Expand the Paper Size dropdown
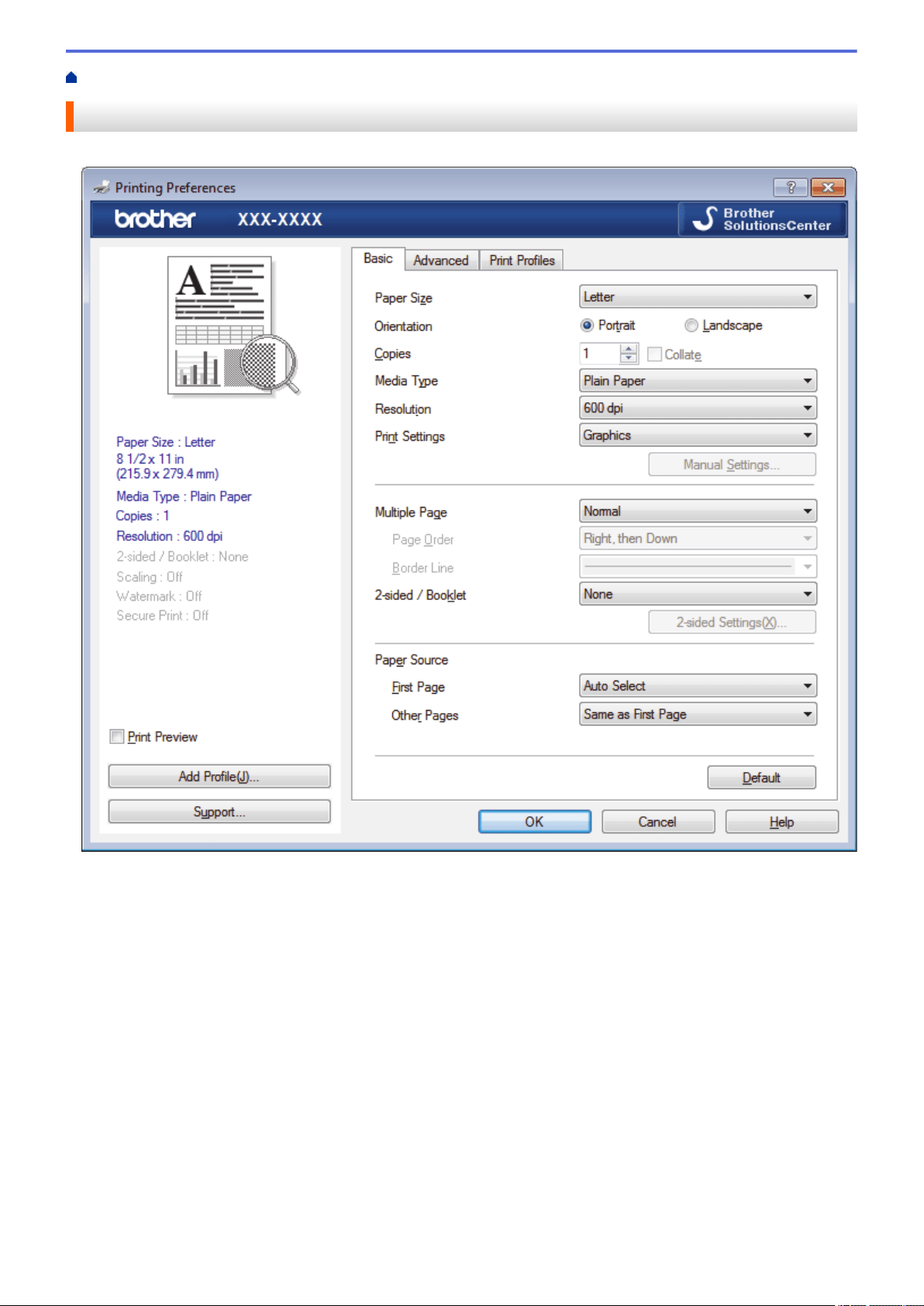This screenshot has height=1306, width=924. (x=698, y=297)
